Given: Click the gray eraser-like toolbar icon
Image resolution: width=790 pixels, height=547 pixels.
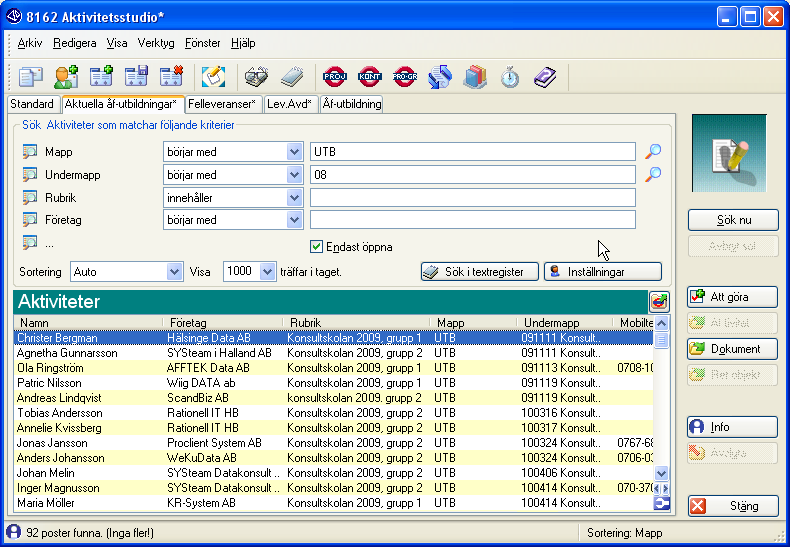Looking at the screenshot, I should point(292,77).
